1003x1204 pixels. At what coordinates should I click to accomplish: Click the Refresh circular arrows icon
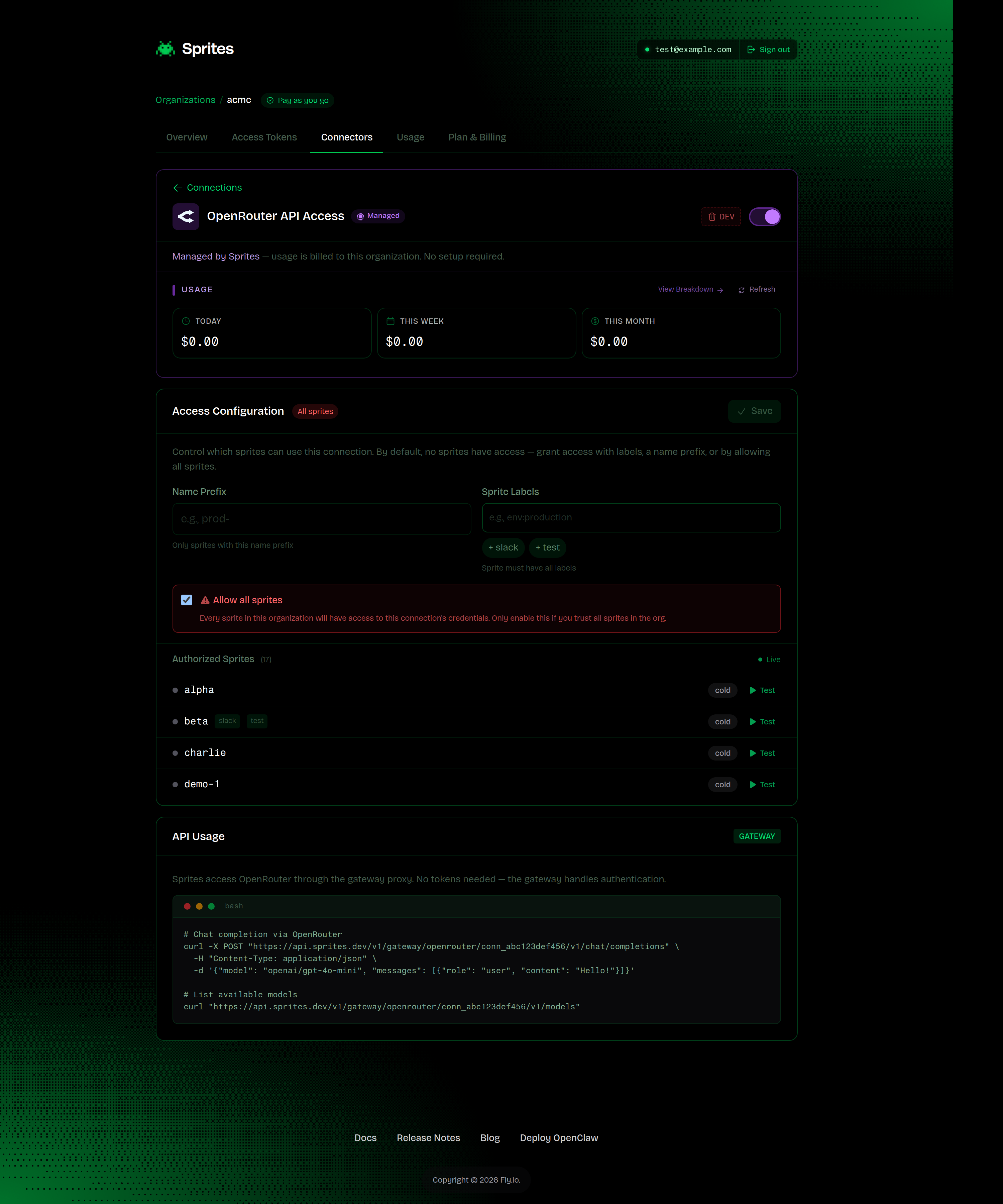[x=742, y=290]
